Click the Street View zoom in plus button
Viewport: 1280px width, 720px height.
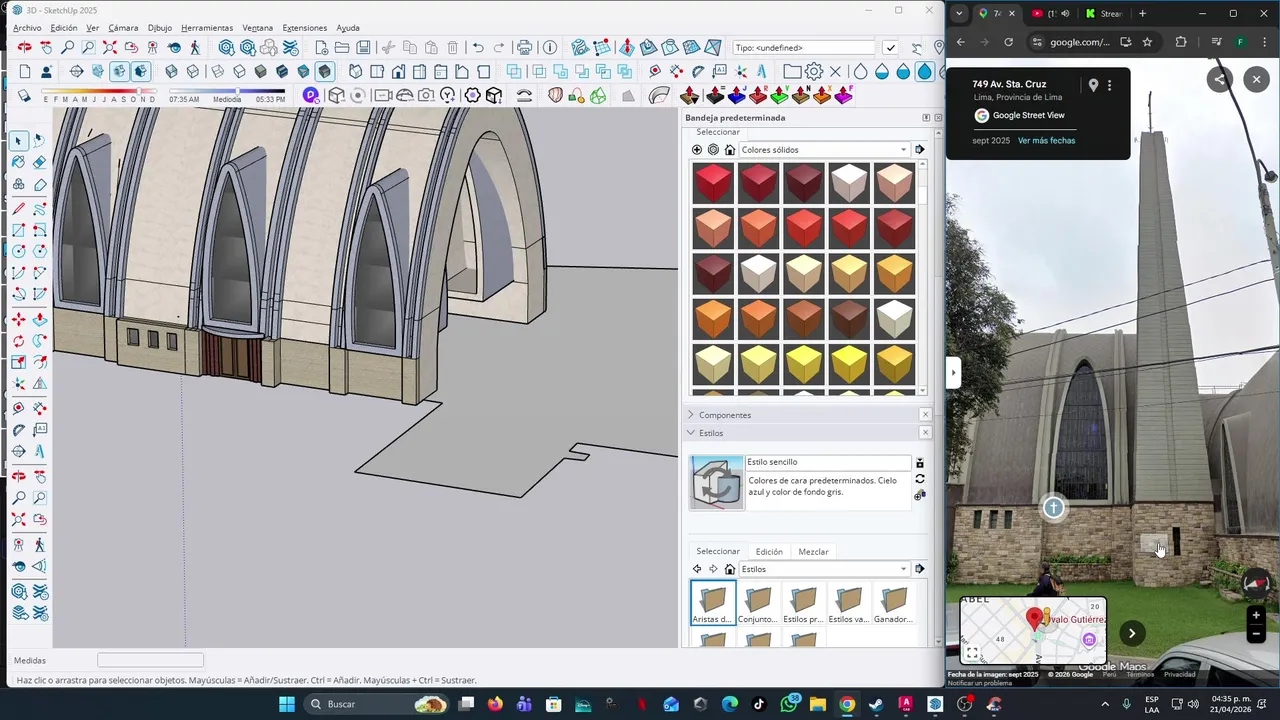pyautogui.click(x=1256, y=616)
